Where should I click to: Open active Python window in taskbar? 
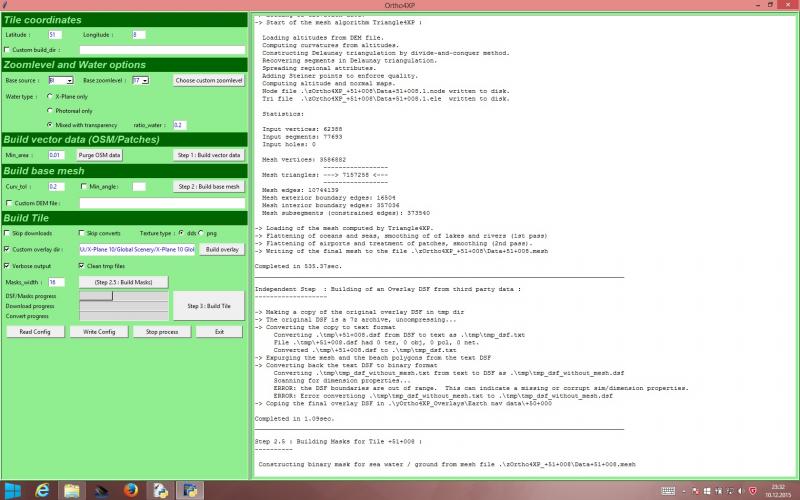coord(190,491)
